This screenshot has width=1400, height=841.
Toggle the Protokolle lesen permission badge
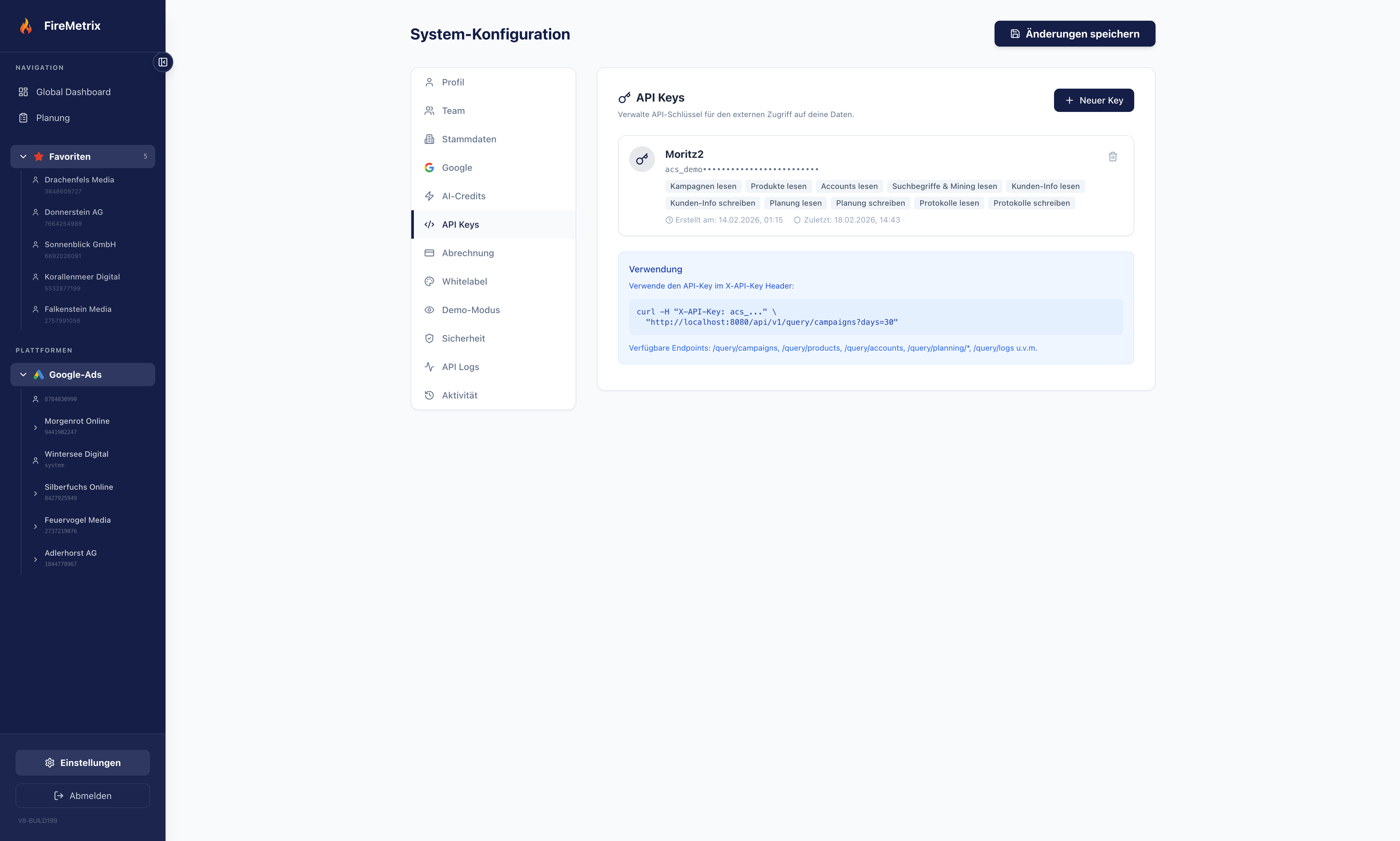(949, 203)
